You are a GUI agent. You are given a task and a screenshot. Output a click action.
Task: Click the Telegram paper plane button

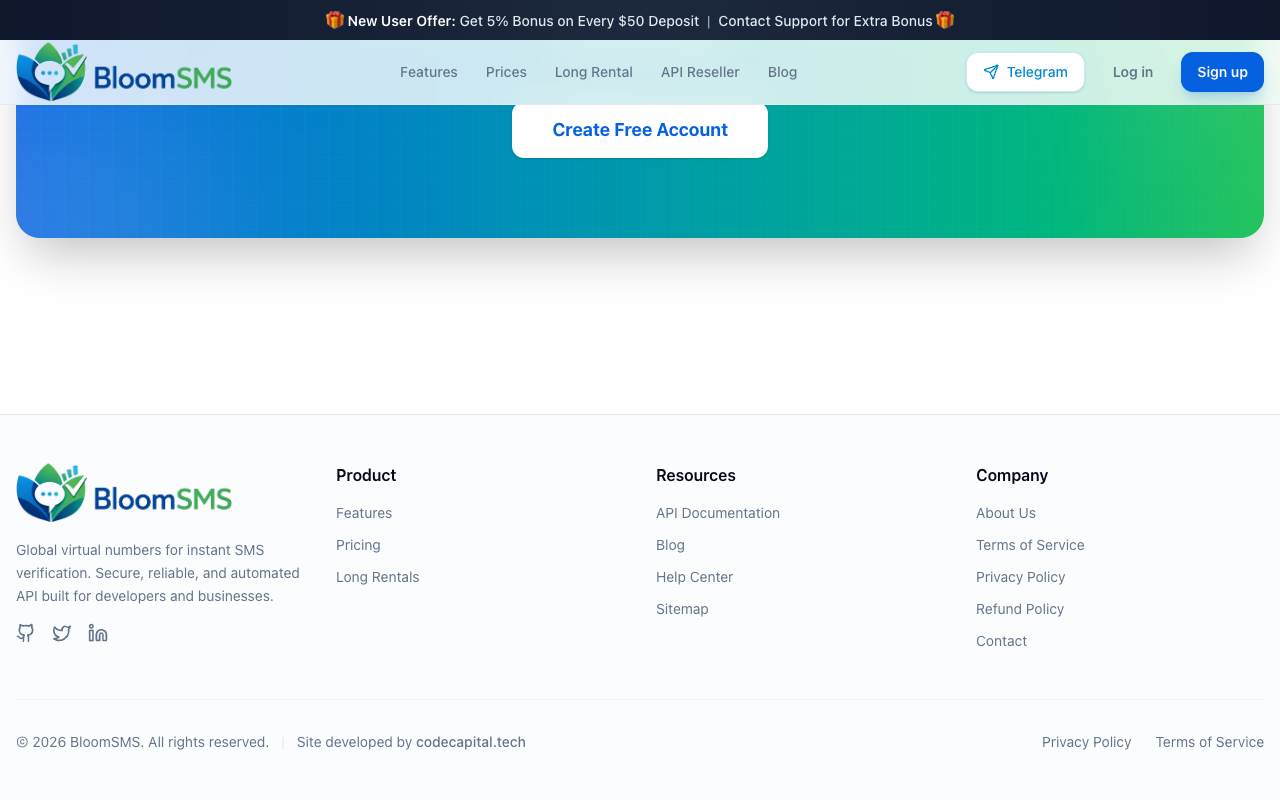coord(1025,72)
